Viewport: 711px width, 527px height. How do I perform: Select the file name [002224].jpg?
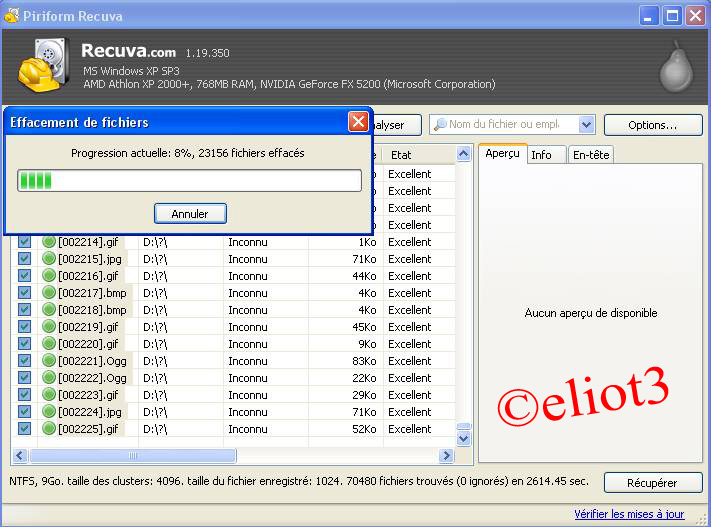click(x=90, y=412)
